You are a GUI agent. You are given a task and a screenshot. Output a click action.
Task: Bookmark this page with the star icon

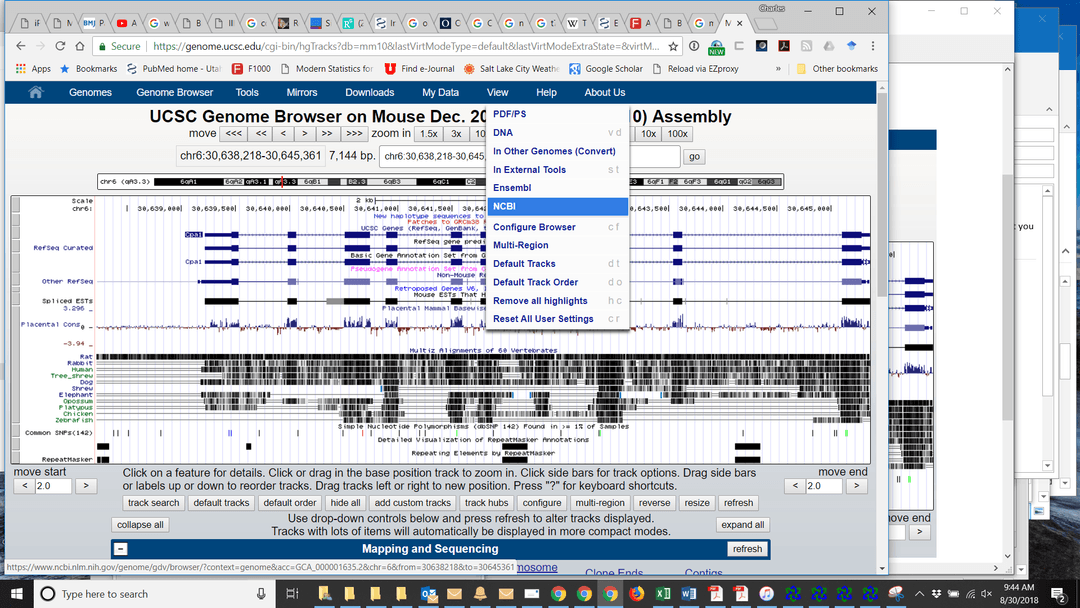673,46
